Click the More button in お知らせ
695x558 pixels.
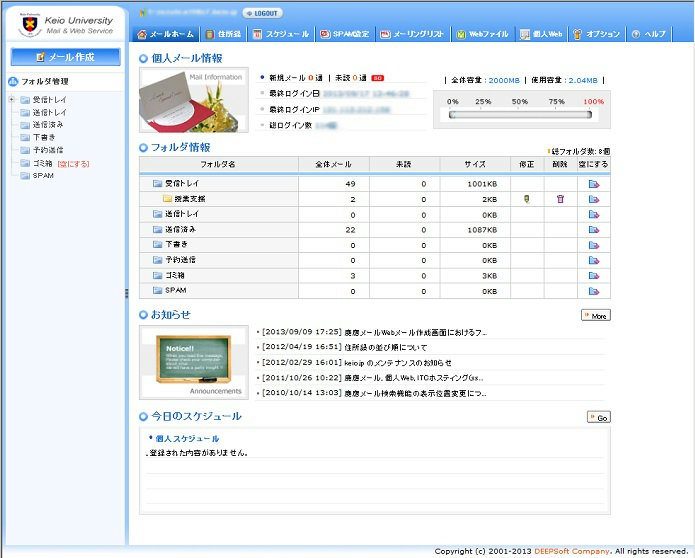tap(595, 315)
